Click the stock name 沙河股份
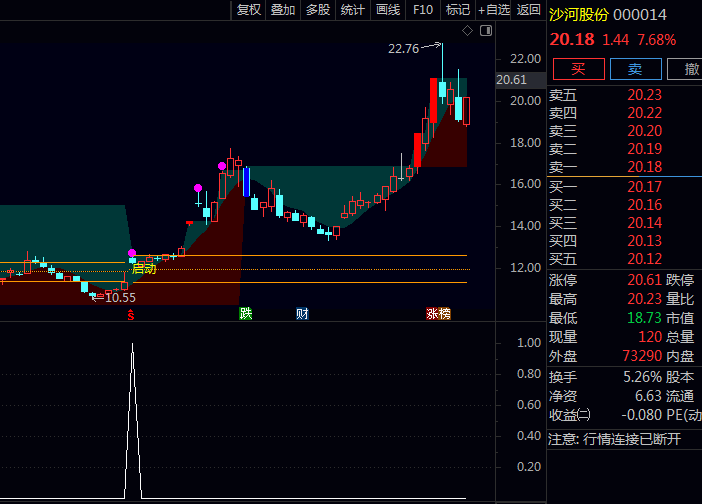This screenshot has width=702, height=504. (x=578, y=15)
